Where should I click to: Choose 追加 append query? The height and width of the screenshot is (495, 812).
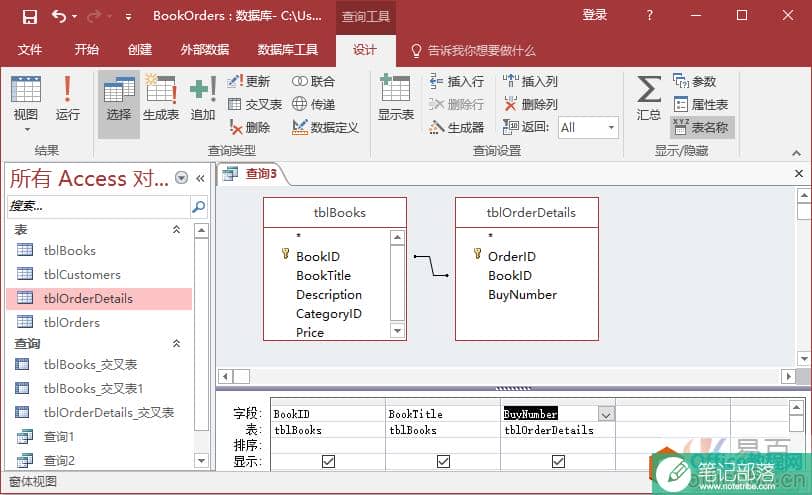[202, 98]
